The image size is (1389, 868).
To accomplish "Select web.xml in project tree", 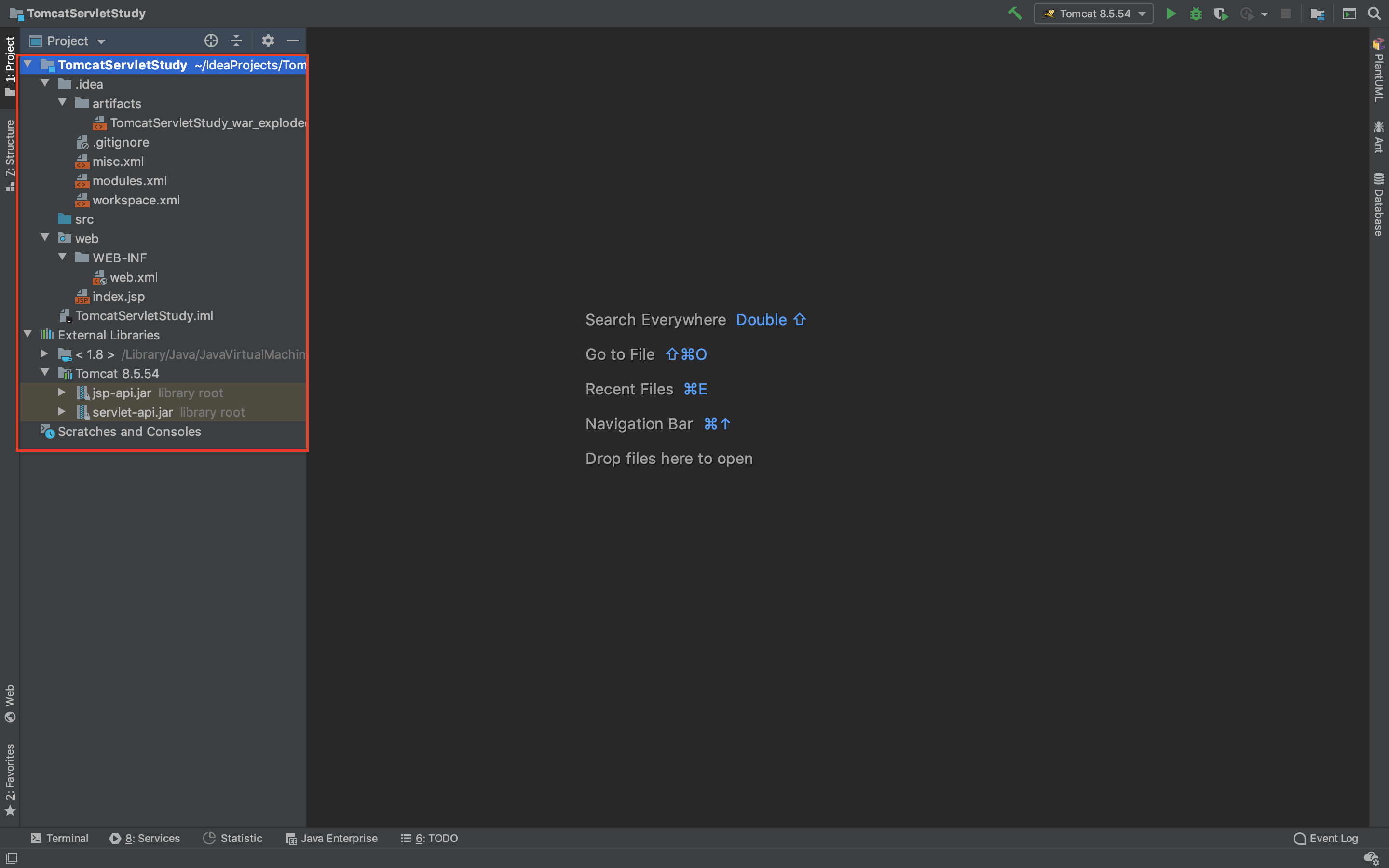I will tap(133, 277).
